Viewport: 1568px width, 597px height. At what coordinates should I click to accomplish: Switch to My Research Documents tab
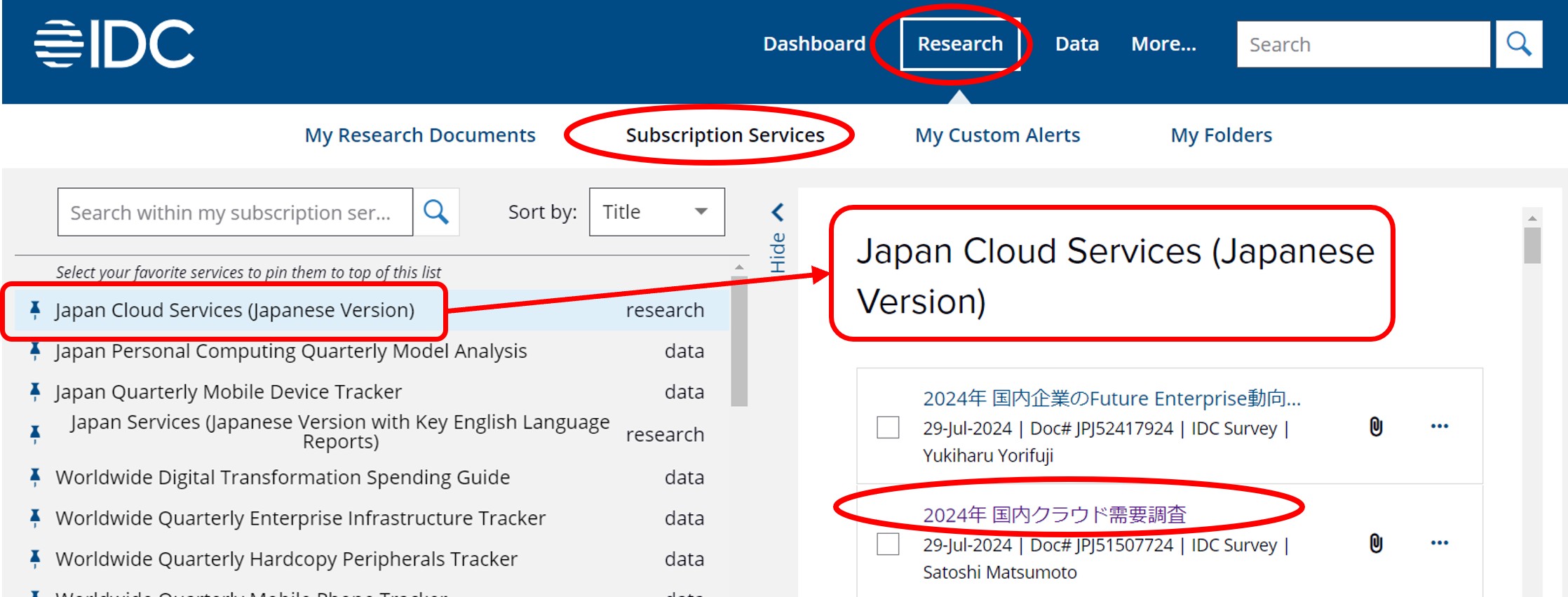coord(420,135)
